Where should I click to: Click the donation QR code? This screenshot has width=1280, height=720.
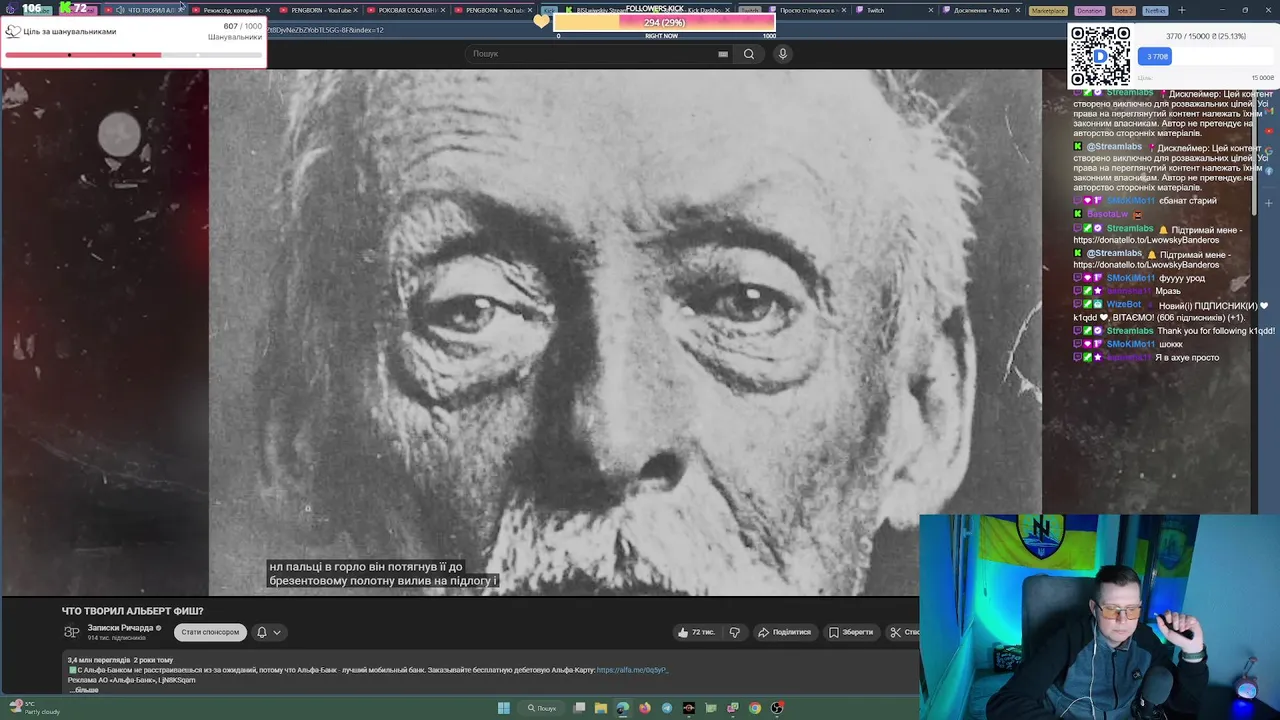1100,56
